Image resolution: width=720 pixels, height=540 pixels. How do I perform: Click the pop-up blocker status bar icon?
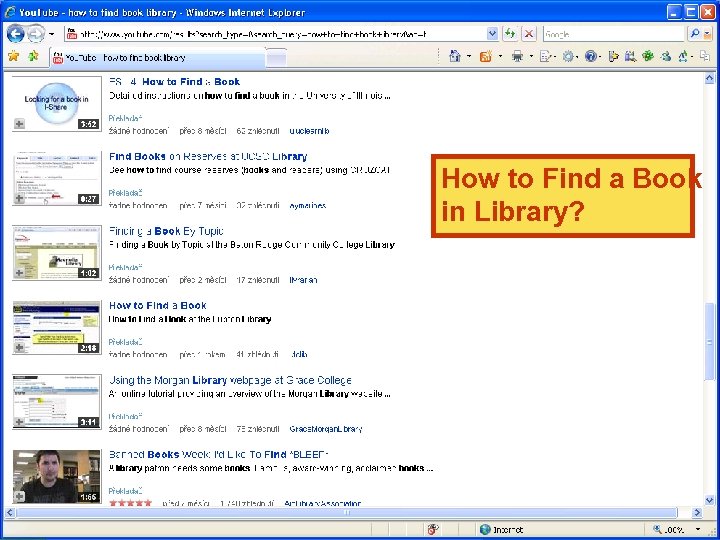432,529
